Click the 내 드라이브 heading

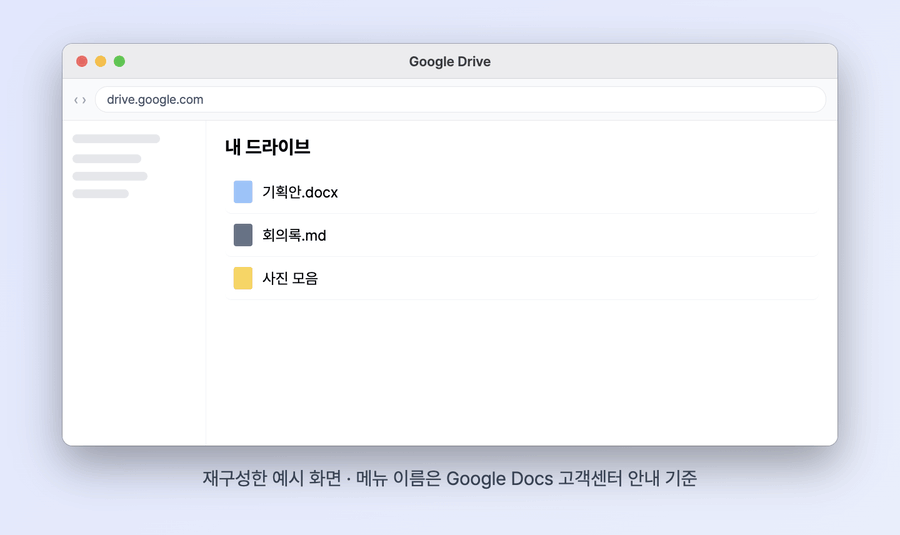click(267, 147)
